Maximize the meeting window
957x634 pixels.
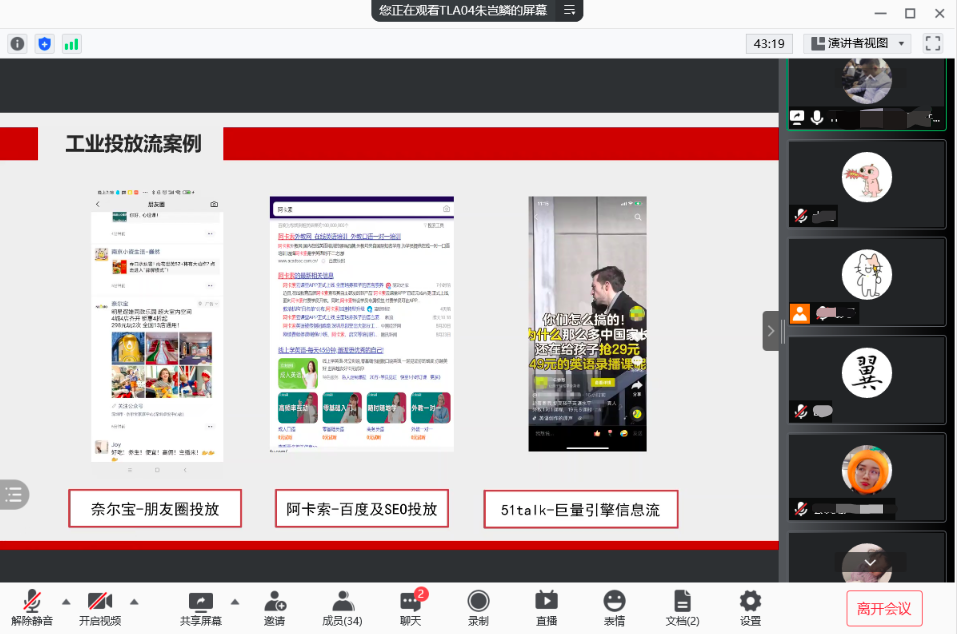pos(910,13)
